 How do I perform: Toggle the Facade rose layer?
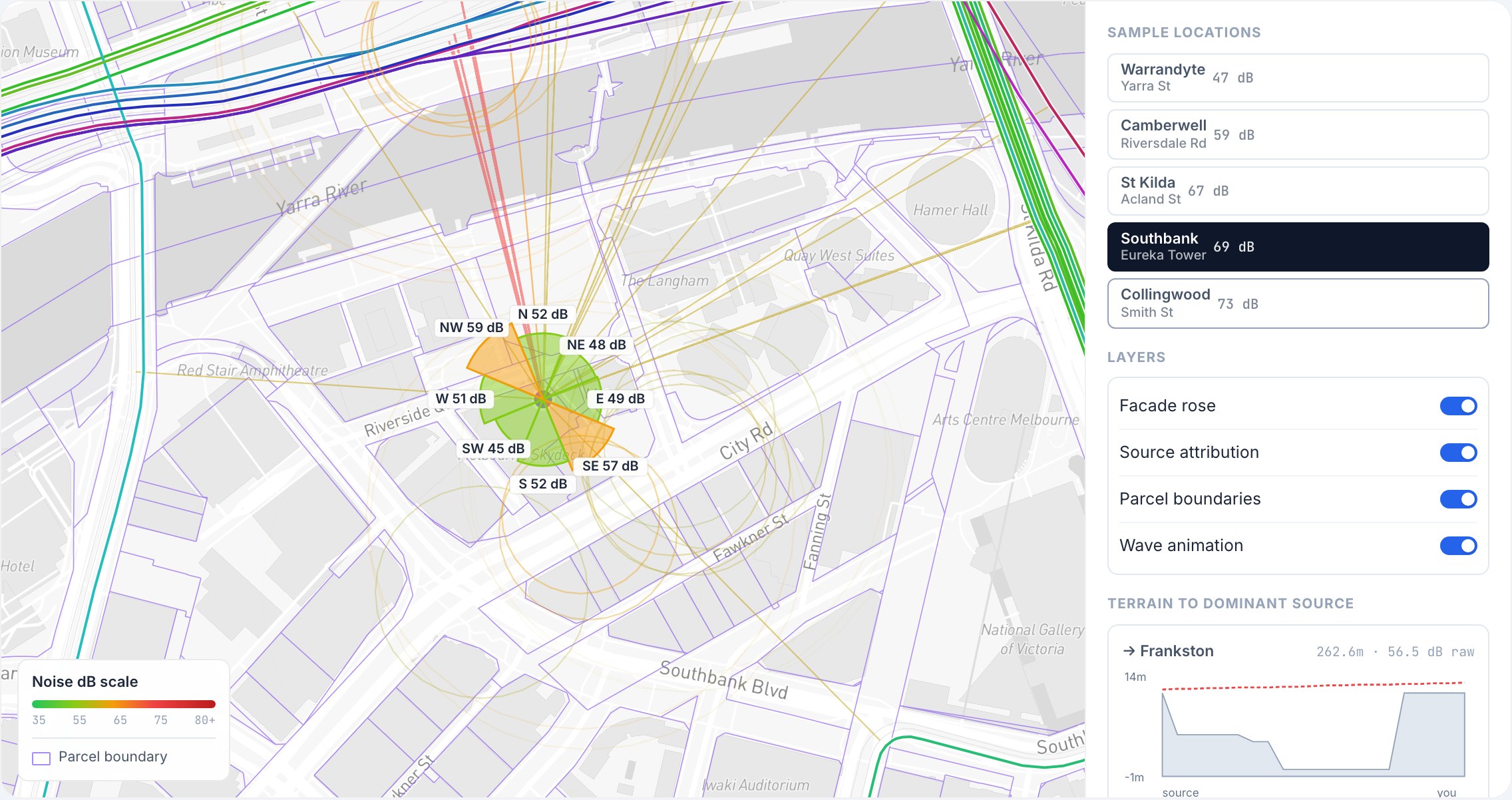[x=1458, y=406]
